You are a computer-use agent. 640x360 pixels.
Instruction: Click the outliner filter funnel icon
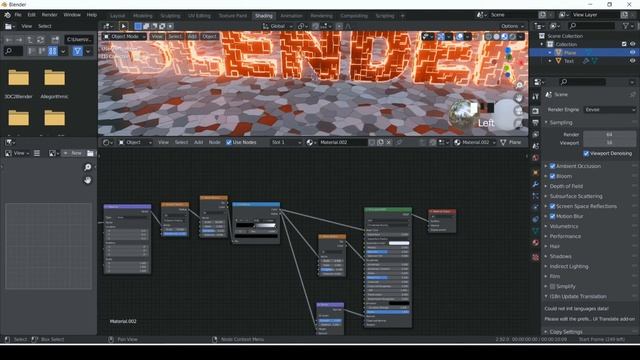(x=626, y=26)
